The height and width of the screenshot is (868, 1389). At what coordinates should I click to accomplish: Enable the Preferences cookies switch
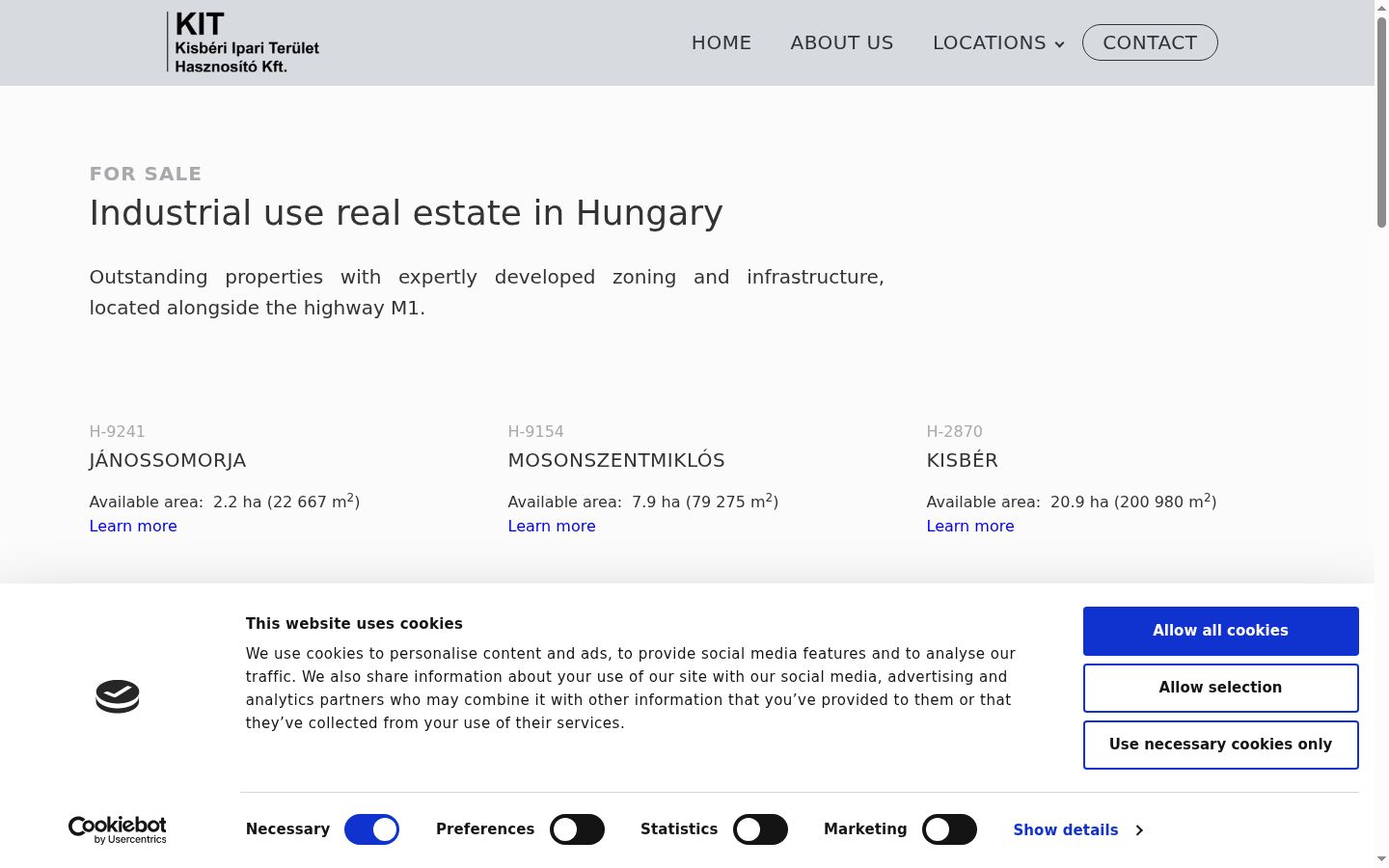point(577,829)
